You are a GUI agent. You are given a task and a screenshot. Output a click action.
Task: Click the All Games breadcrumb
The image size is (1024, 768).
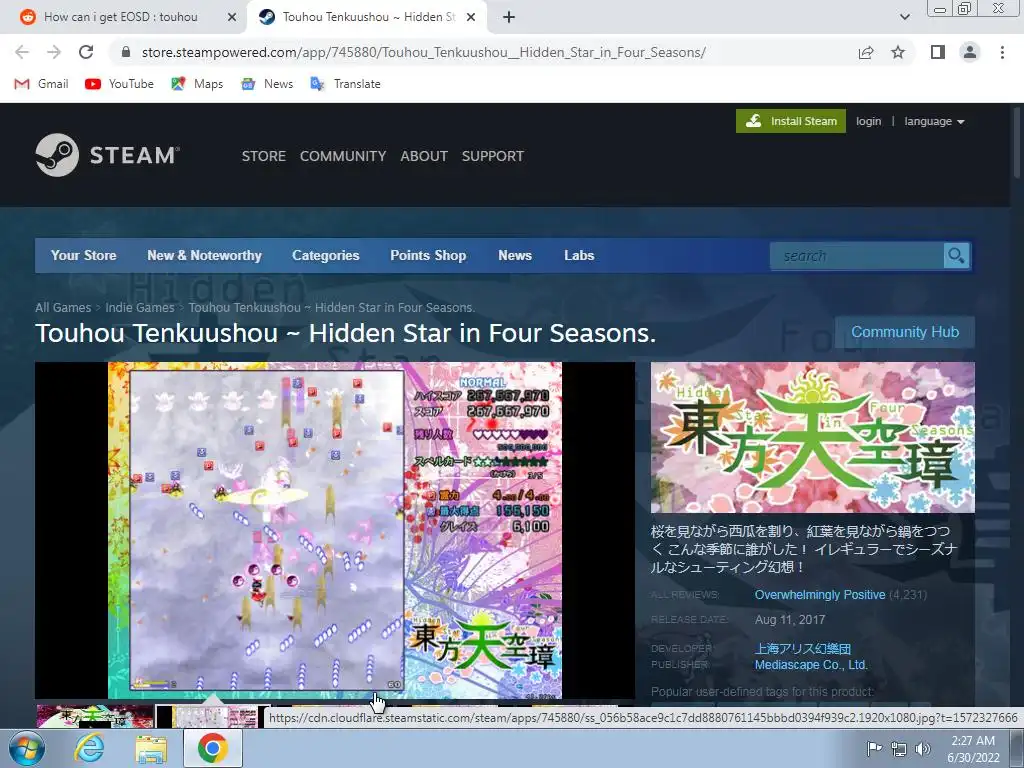point(63,308)
